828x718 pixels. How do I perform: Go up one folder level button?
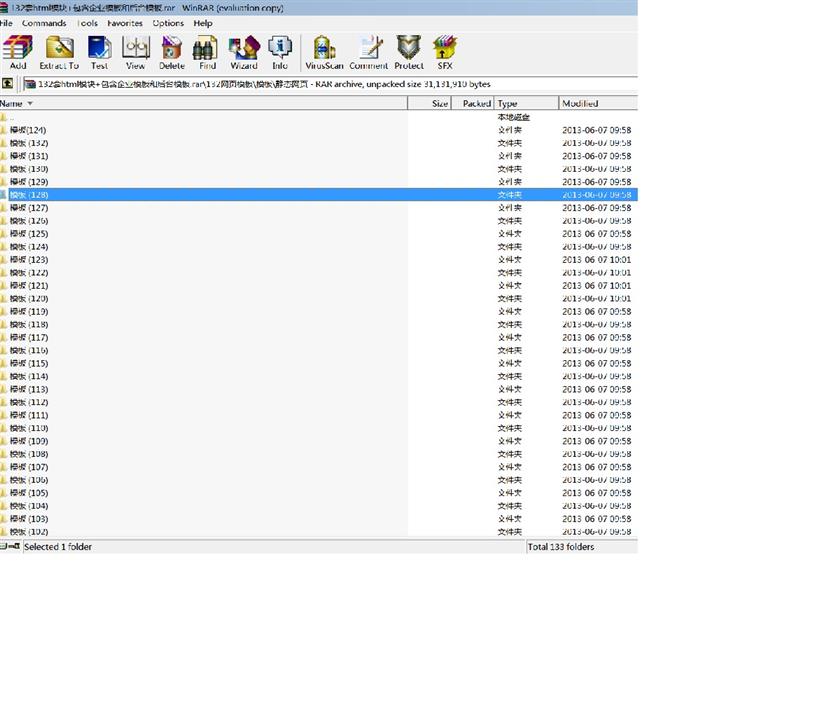[8, 84]
